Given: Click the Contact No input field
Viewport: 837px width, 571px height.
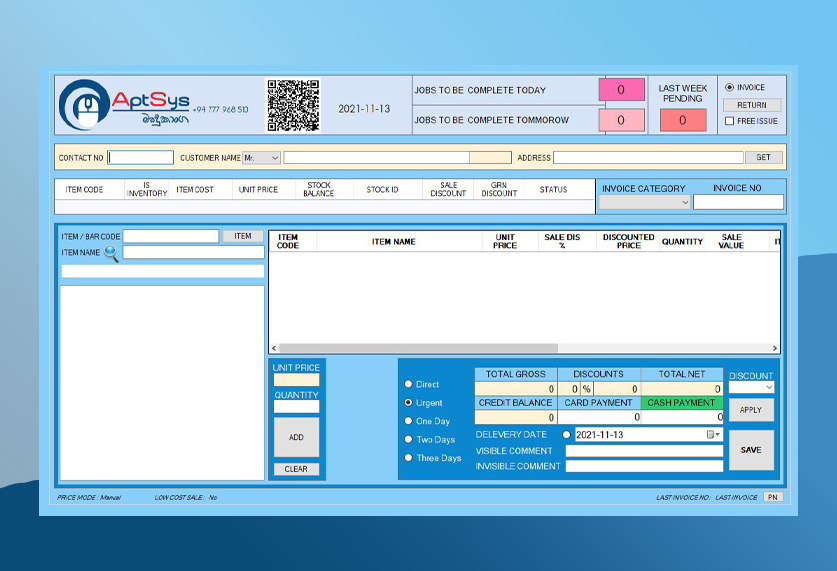Looking at the screenshot, I should tap(141, 158).
